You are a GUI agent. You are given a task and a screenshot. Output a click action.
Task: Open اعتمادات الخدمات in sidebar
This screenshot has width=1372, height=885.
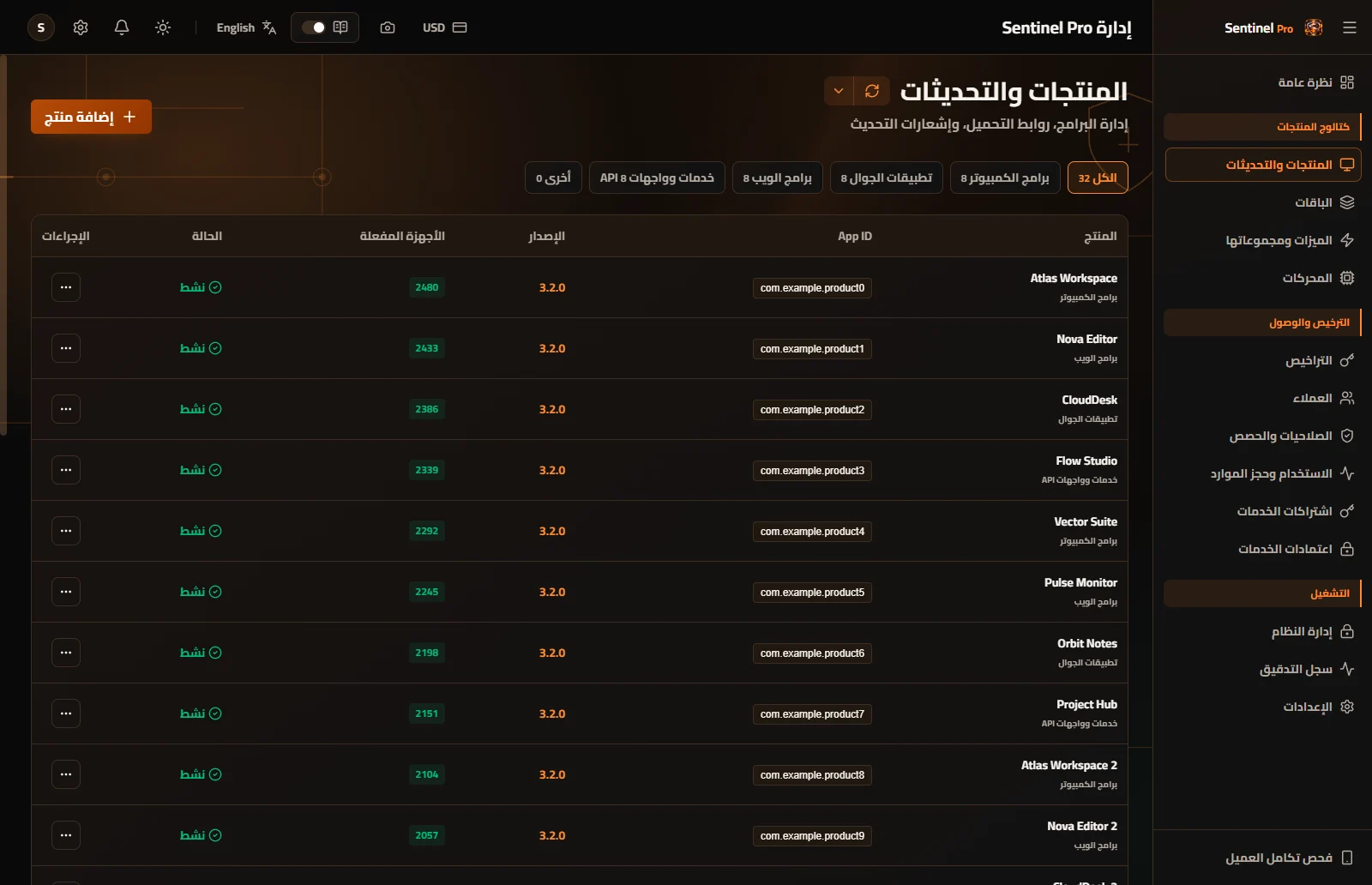click(x=1262, y=549)
